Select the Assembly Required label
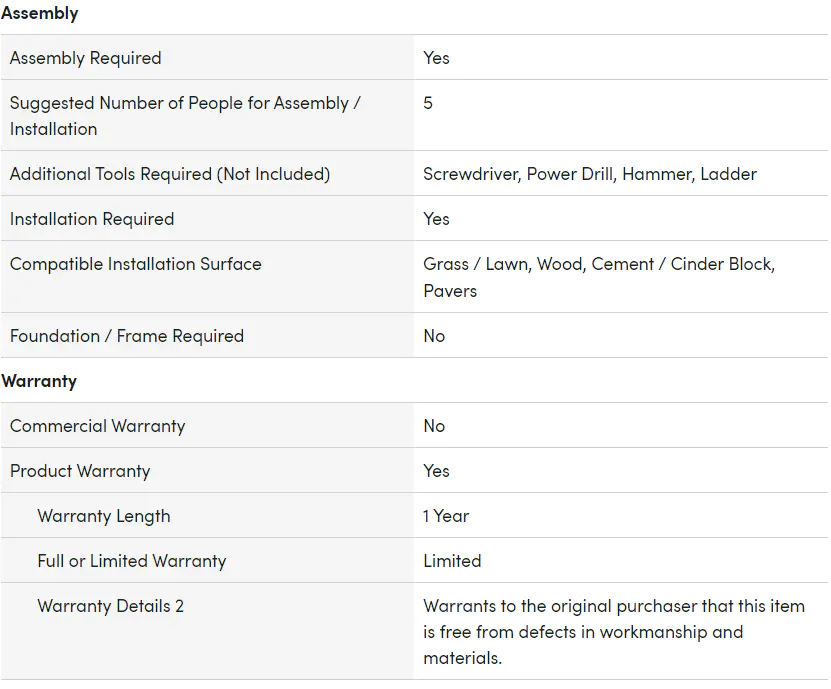 click(86, 58)
